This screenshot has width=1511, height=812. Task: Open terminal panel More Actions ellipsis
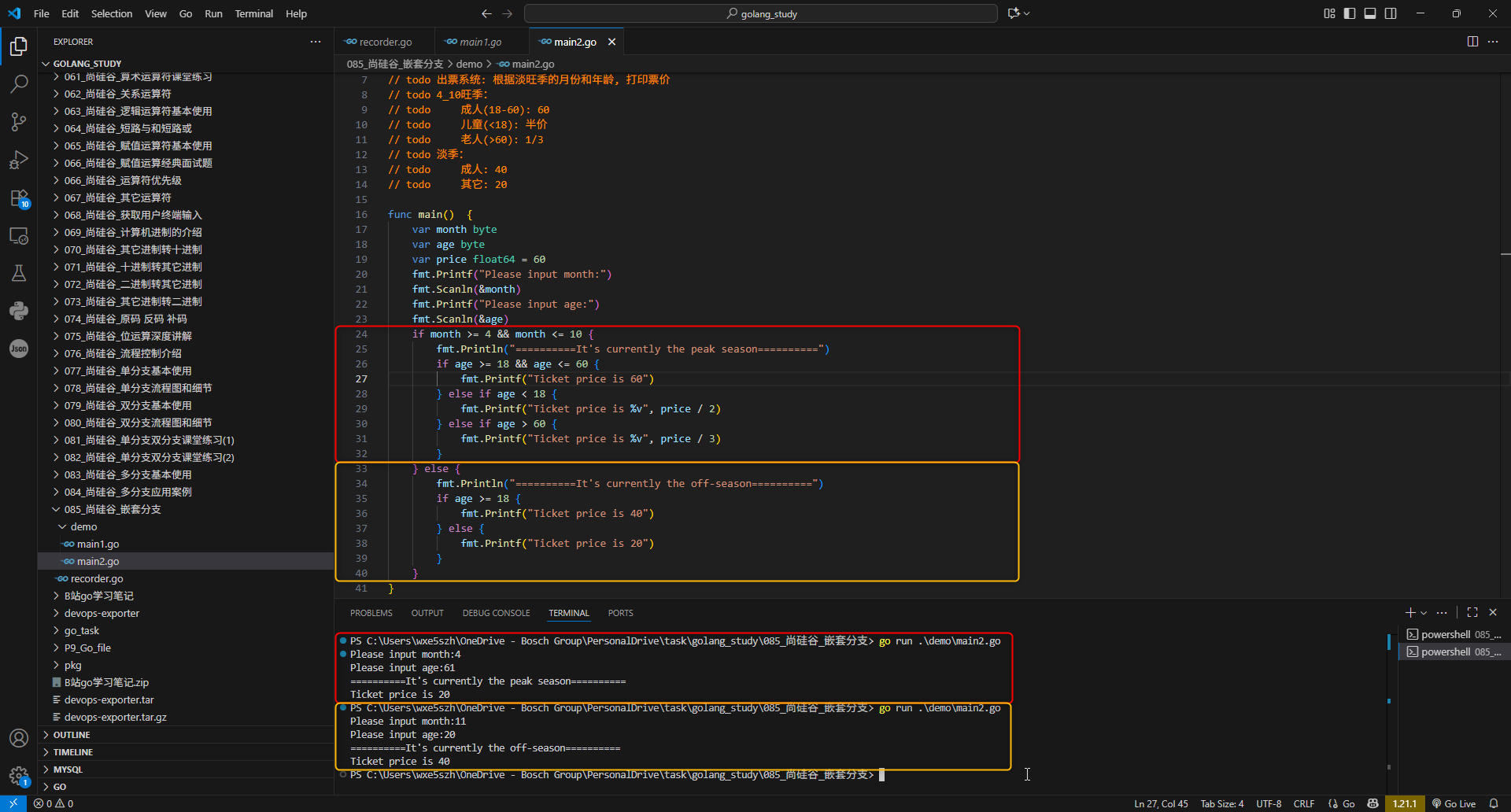[x=1442, y=612]
